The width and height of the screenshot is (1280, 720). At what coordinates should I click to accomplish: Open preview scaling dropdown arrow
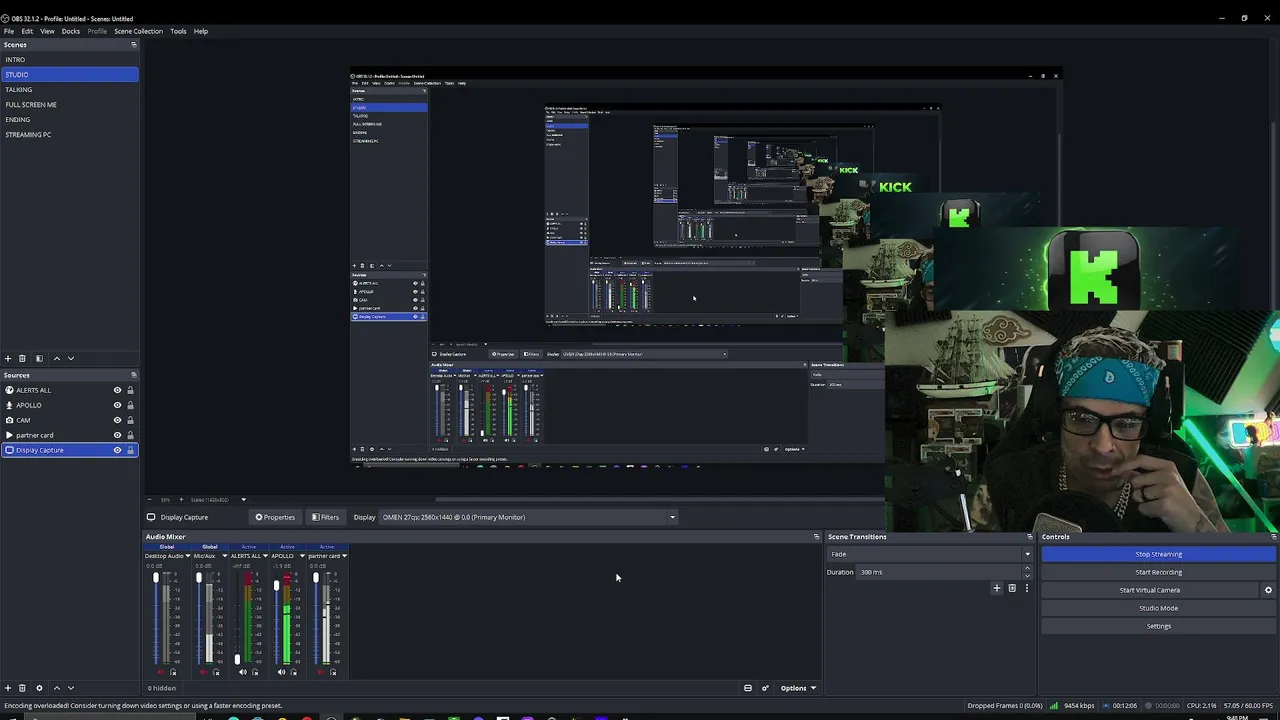[243, 499]
